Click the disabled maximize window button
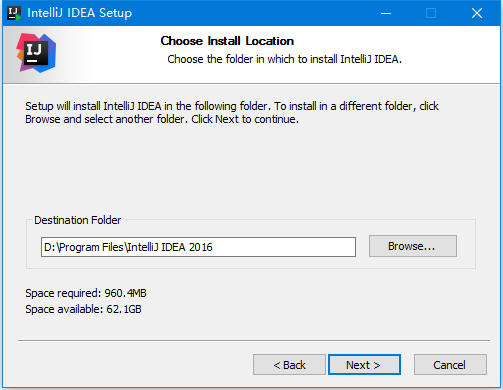The height and width of the screenshot is (390, 503). click(x=431, y=13)
